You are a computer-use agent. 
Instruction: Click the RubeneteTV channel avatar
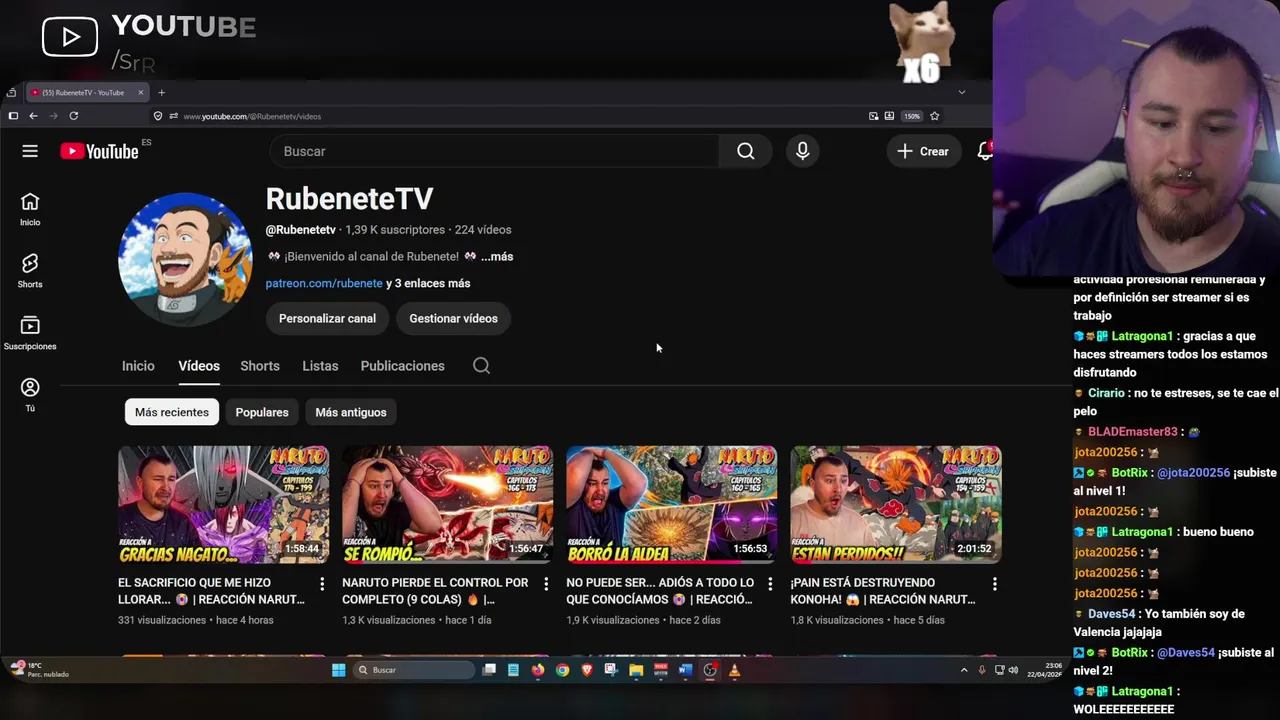coord(185,259)
